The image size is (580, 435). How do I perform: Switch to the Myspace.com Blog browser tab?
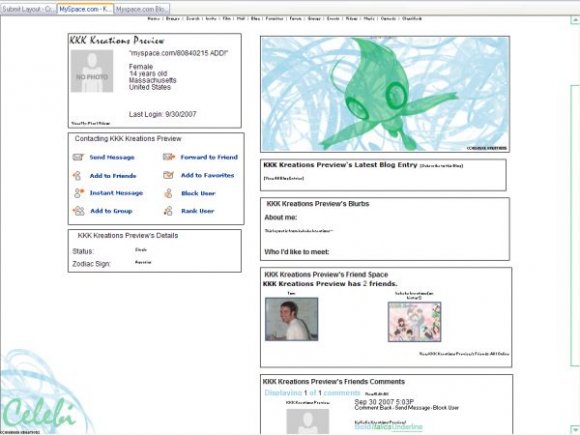[141, 9]
